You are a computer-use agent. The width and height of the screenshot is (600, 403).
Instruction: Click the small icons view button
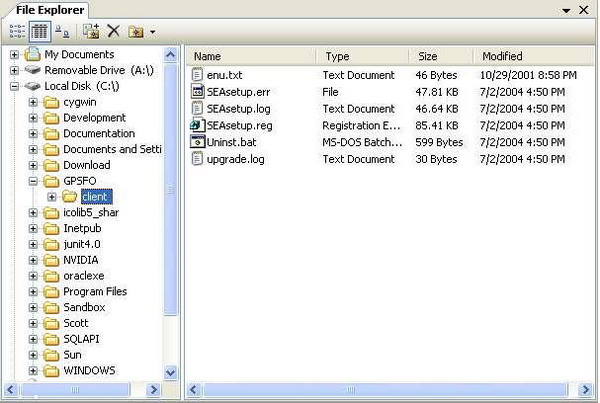click(x=62, y=31)
